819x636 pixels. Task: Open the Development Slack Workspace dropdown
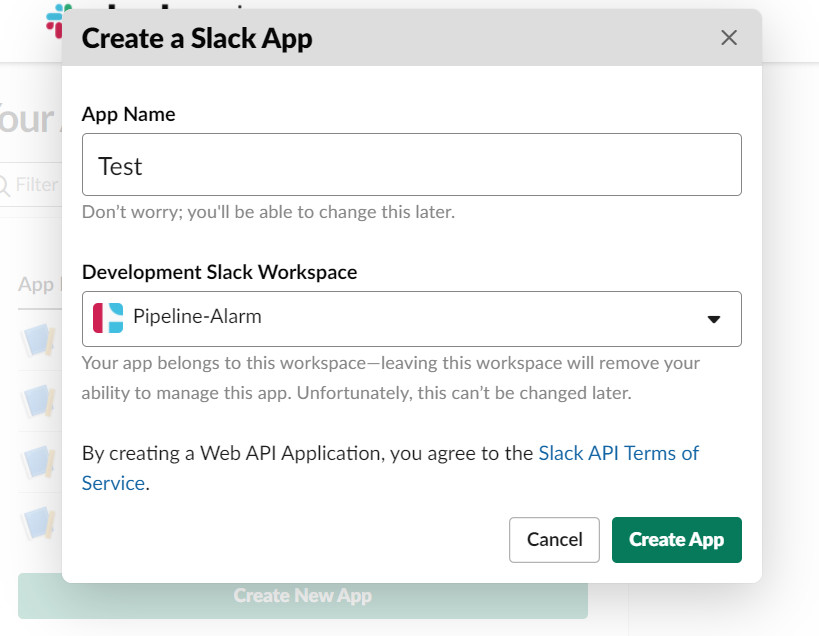pyautogui.click(x=412, y=319)
